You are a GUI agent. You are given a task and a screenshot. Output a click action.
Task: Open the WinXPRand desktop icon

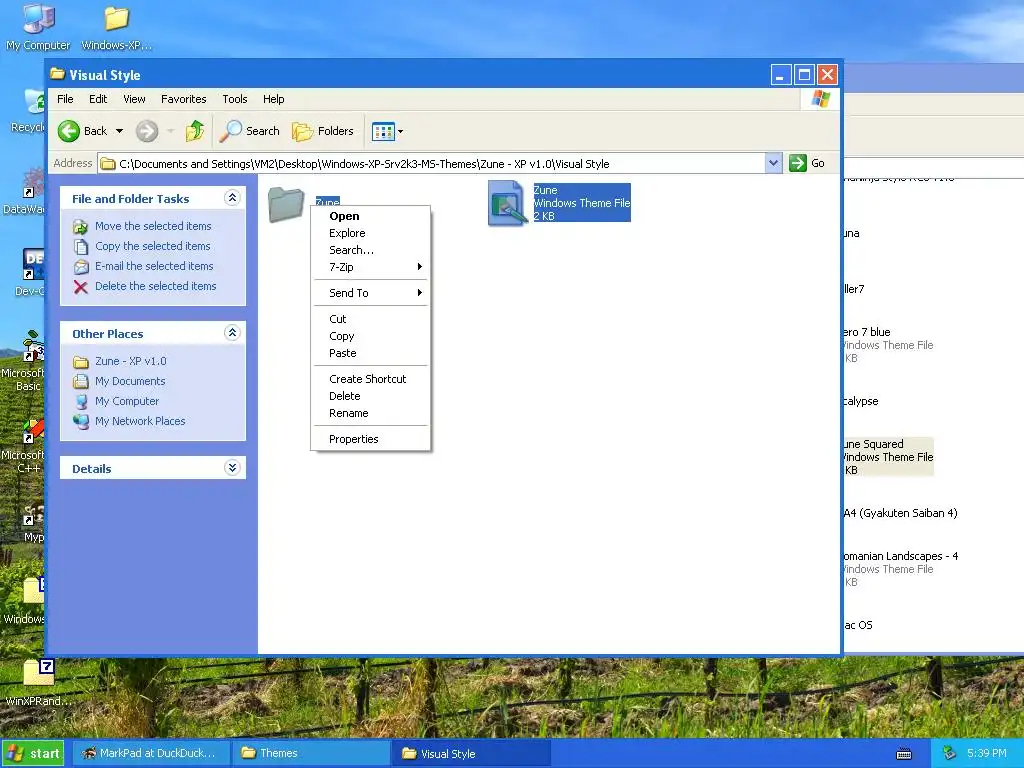(x=39, y=682)
